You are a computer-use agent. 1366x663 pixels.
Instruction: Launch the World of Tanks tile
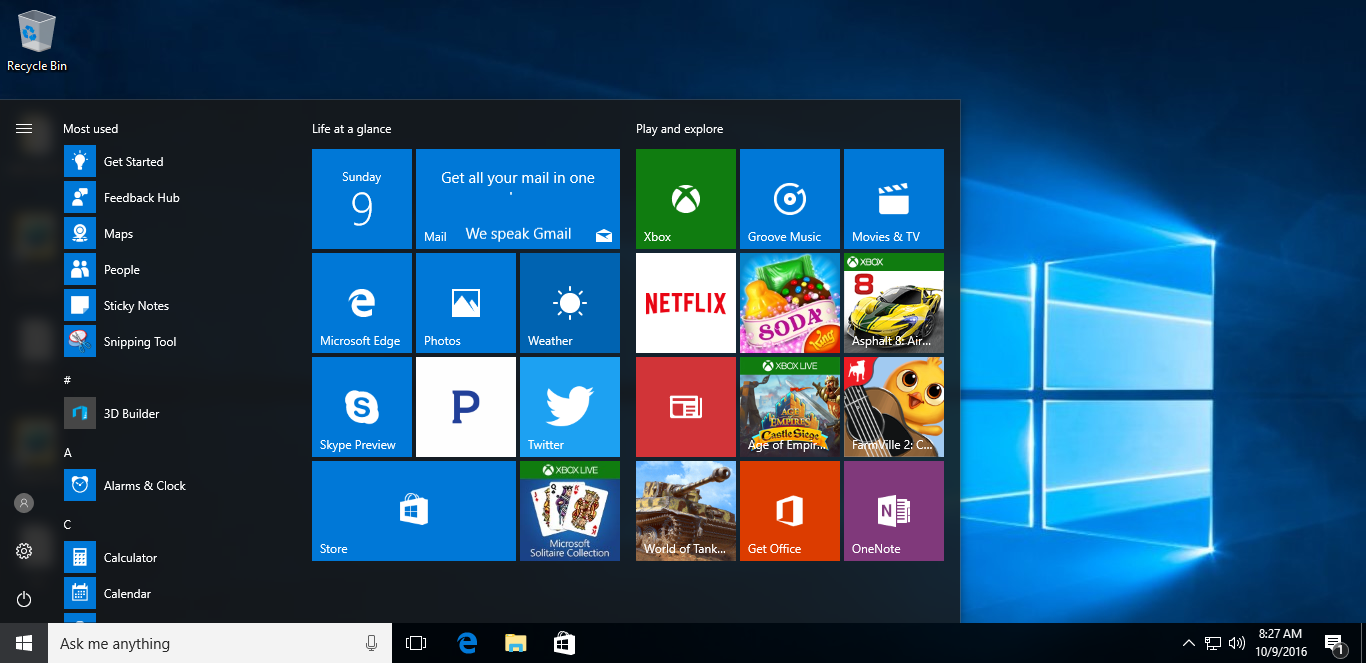[x=686, y=511]
